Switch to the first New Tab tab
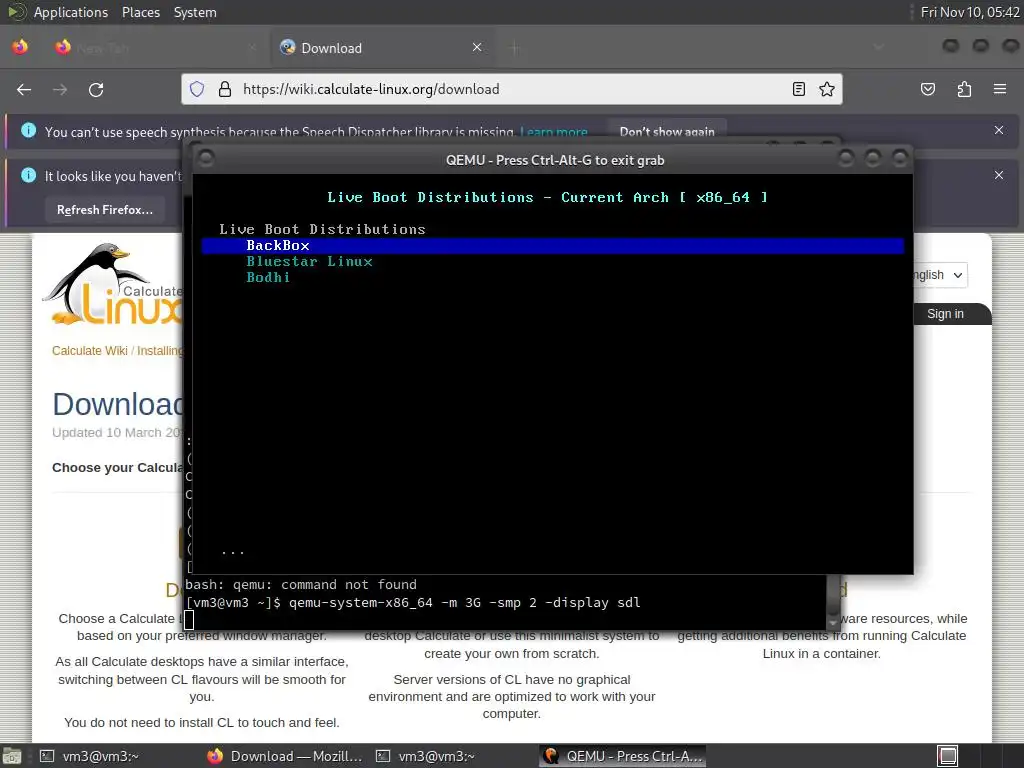This screenshot has width=1024, height=768. tap(157, 48)
